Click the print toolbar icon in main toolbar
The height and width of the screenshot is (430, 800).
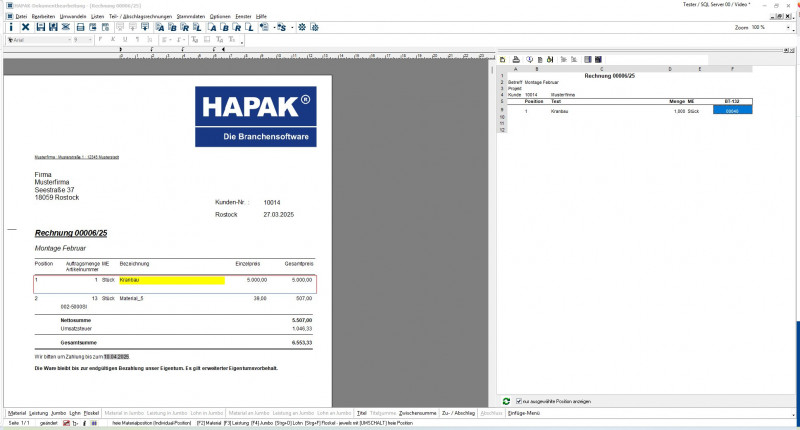click(x=80, y=28)
